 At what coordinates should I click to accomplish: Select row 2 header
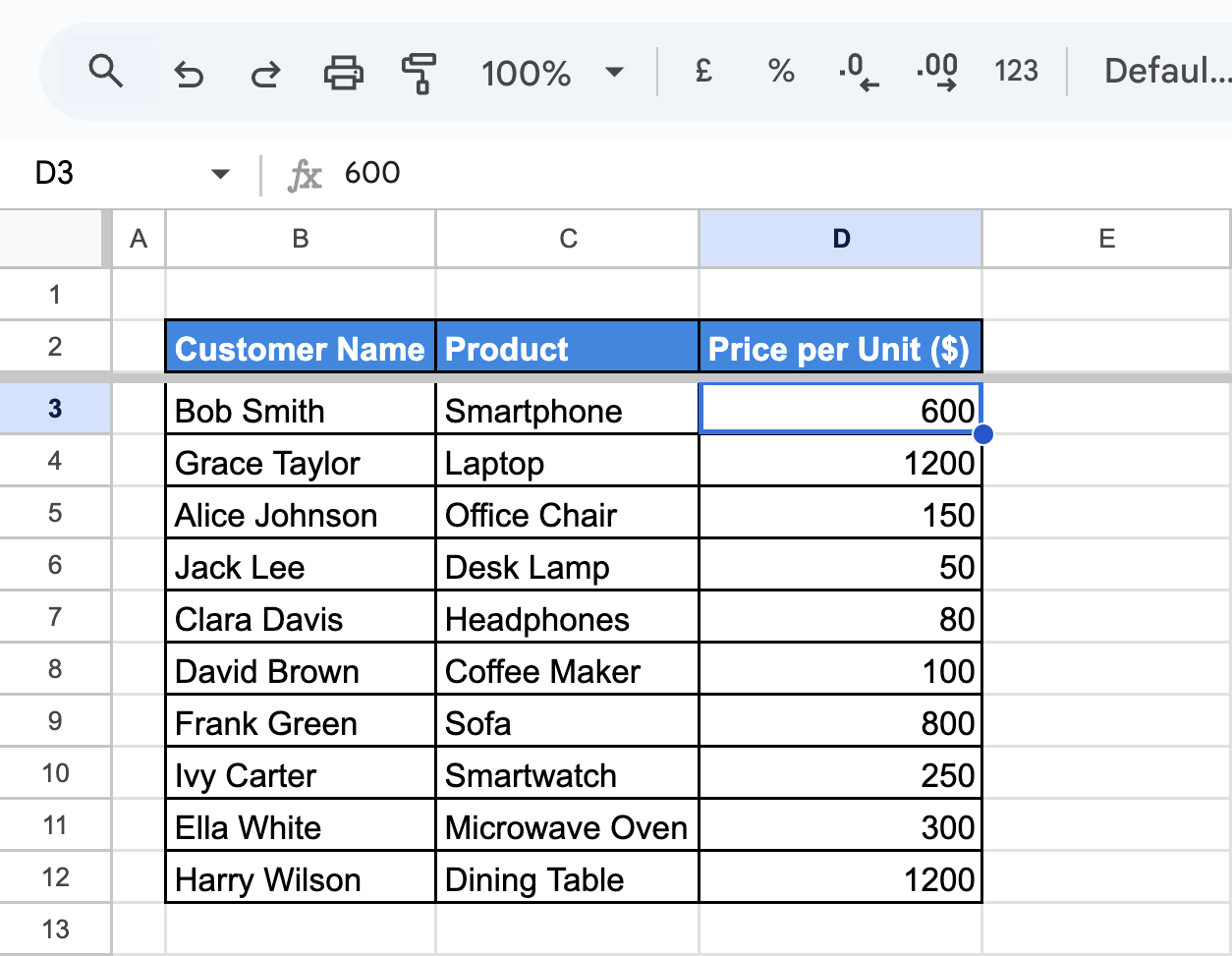point(55,346)
